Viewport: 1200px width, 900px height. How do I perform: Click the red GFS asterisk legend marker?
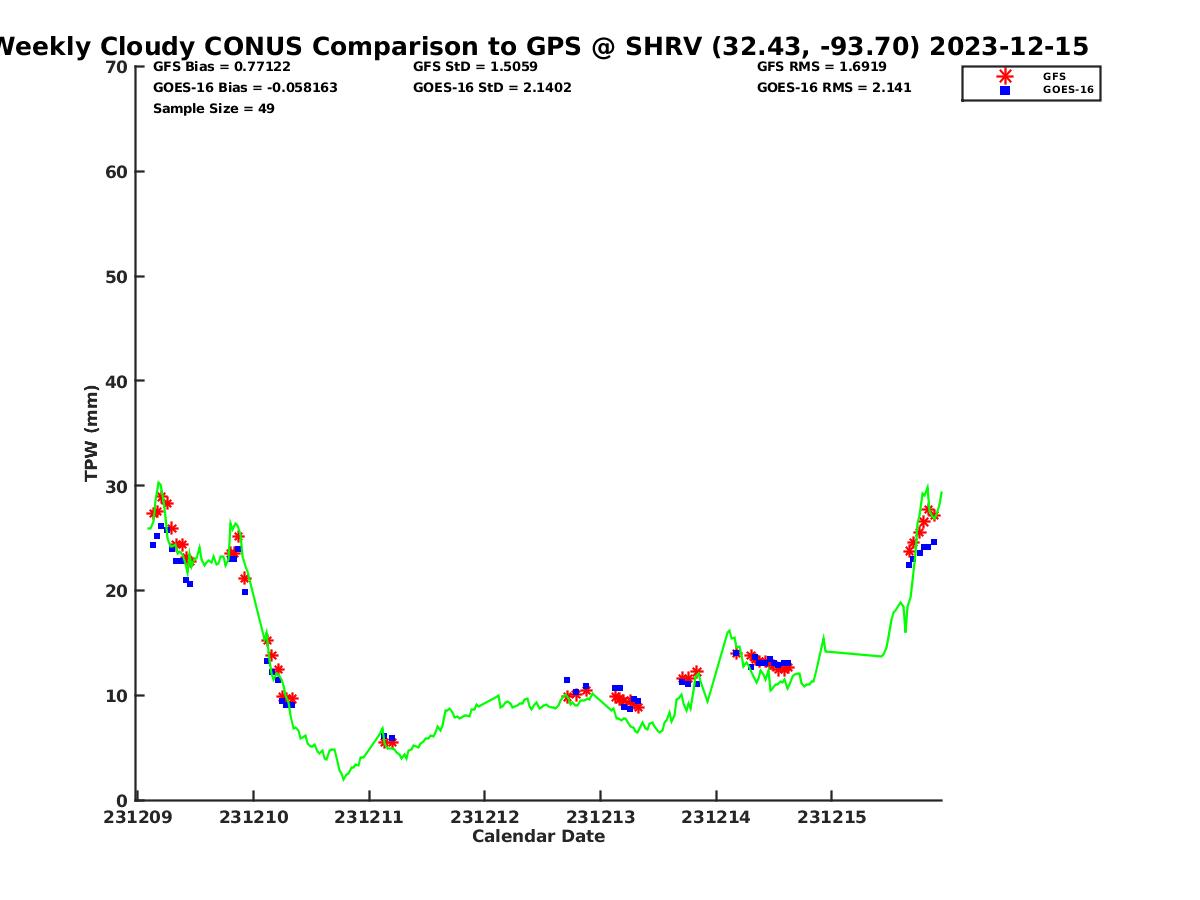pos(1005,76)
